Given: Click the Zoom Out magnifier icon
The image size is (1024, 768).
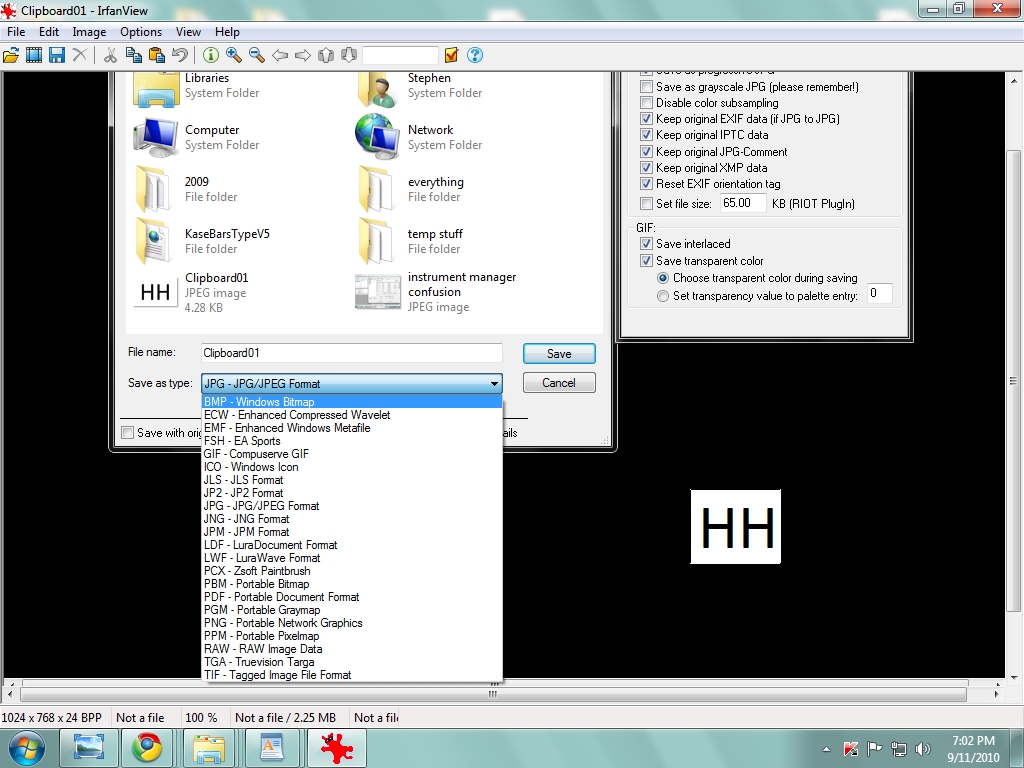Looking at the screenshot, I should click(x=257, y=56).
